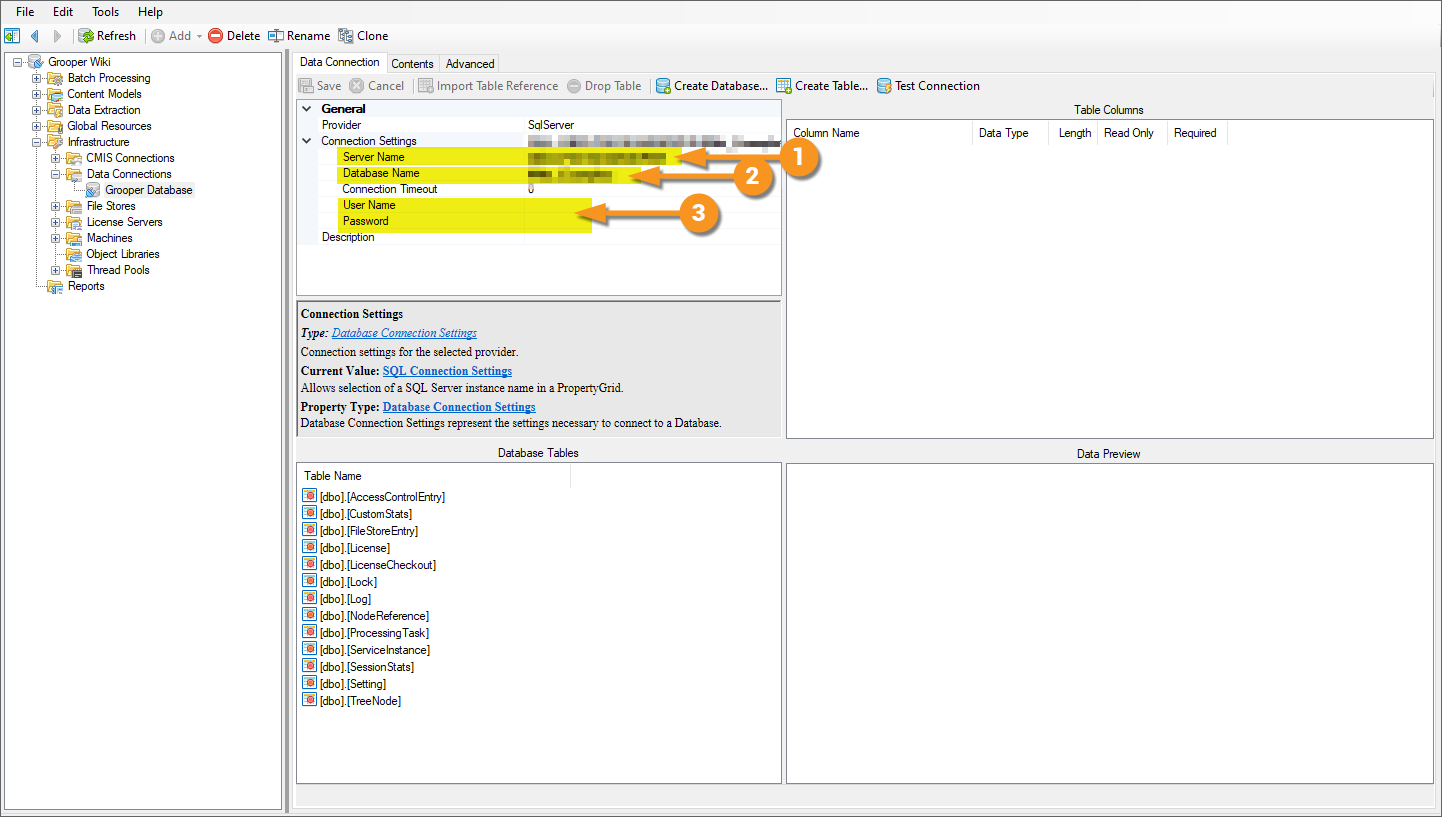Click the red Delete icon

click(x=215, y=36)
